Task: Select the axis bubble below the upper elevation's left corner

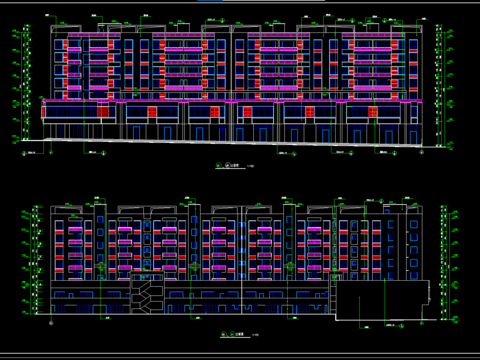Action: 51,152
